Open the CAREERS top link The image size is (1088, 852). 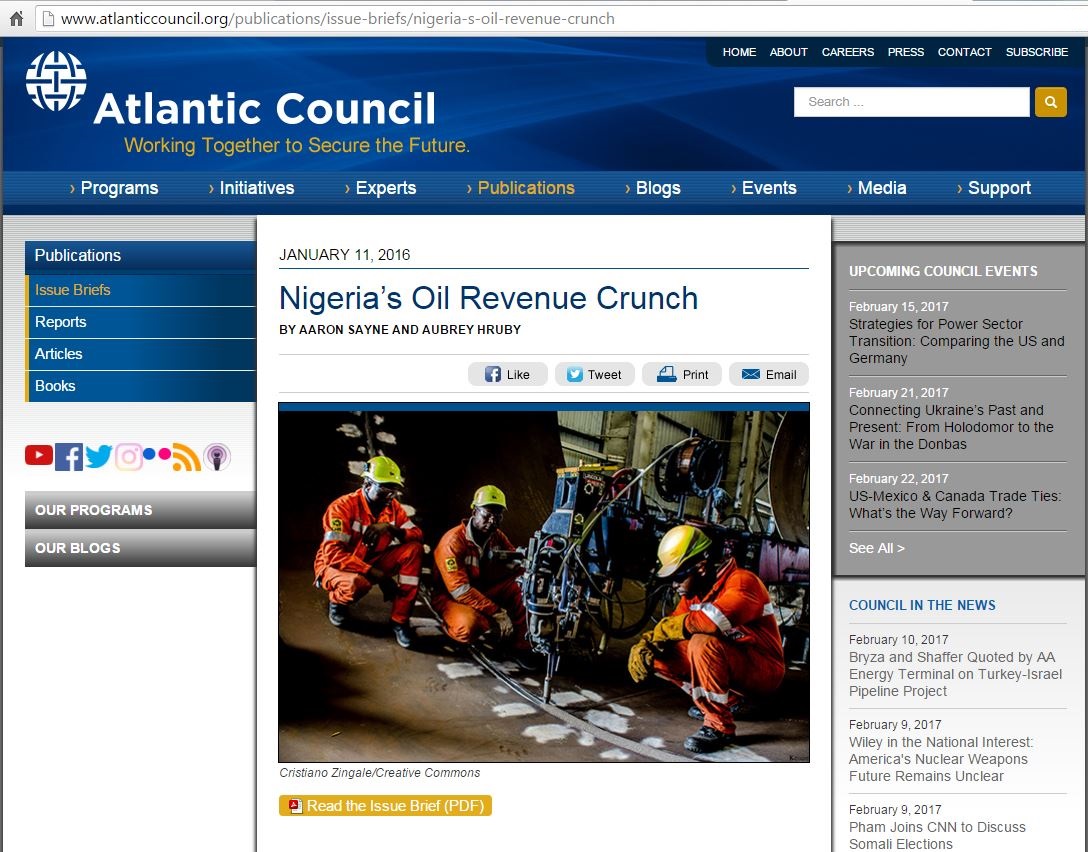pyautogui.click(x=847, y=52)
